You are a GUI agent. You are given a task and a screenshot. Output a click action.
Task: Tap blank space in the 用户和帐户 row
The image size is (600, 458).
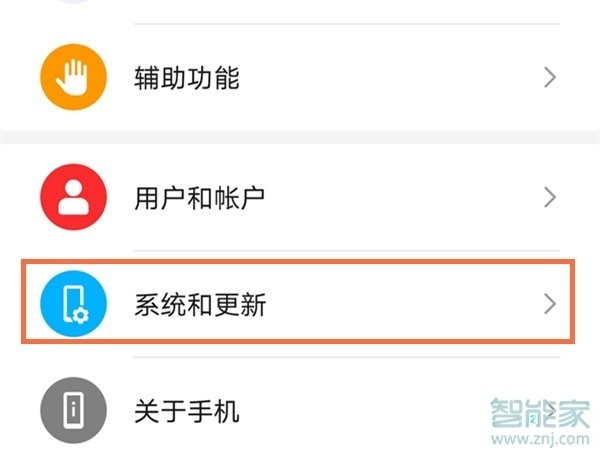click(x=400, y=197)
